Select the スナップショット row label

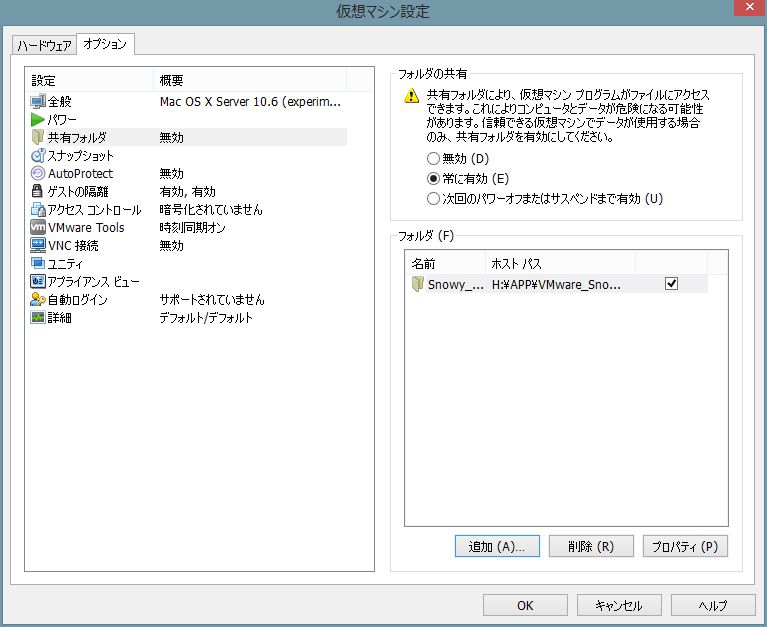(81, 156)
